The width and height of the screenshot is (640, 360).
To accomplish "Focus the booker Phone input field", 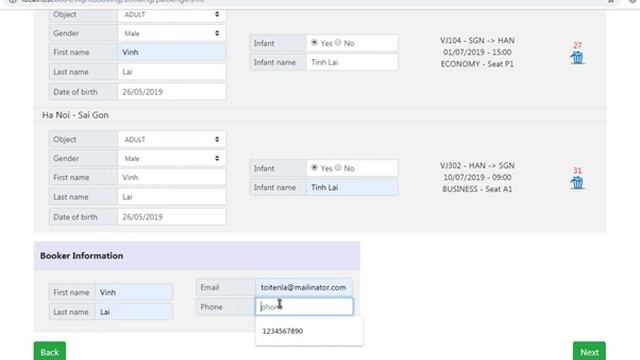I will pyautogui.click(x=304, y=307).
